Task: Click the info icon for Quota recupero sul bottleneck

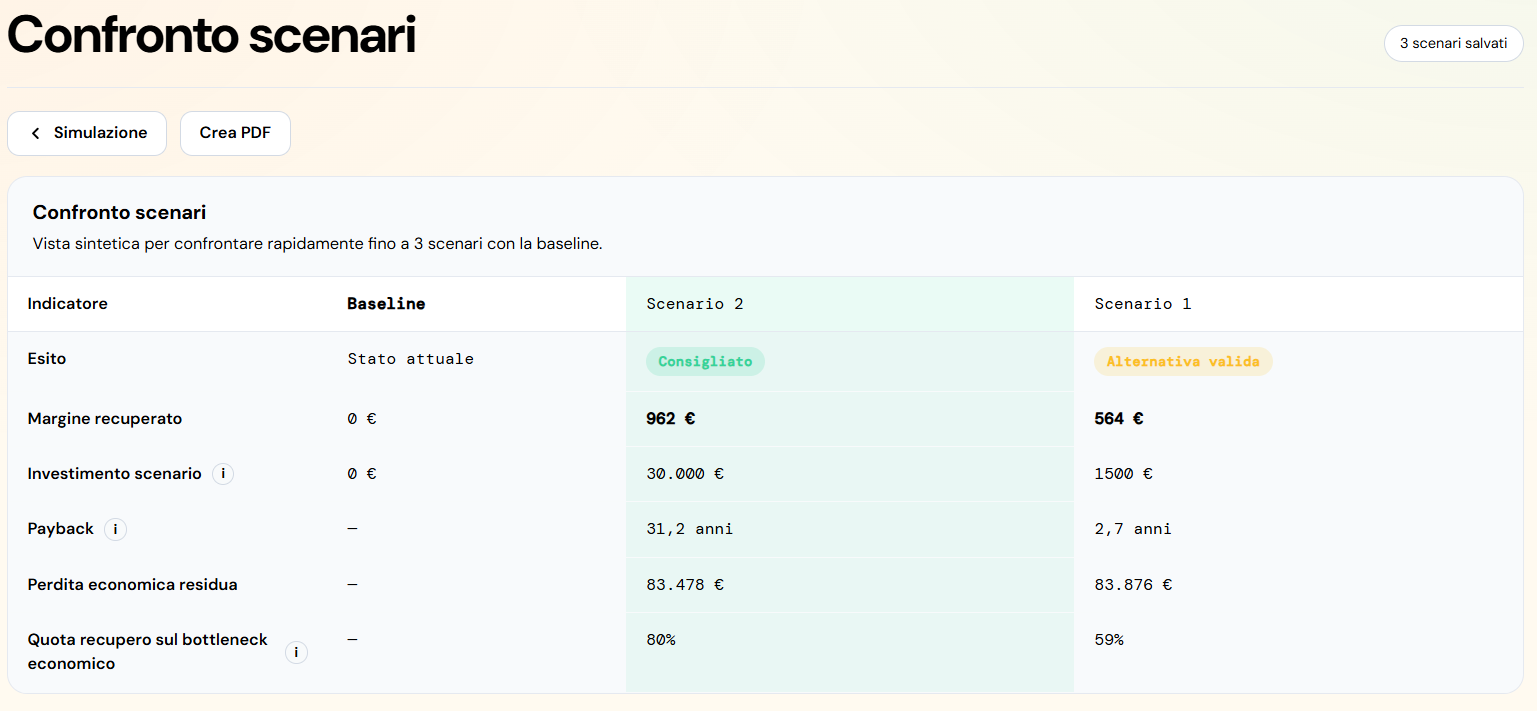Action: coord(296,653)
